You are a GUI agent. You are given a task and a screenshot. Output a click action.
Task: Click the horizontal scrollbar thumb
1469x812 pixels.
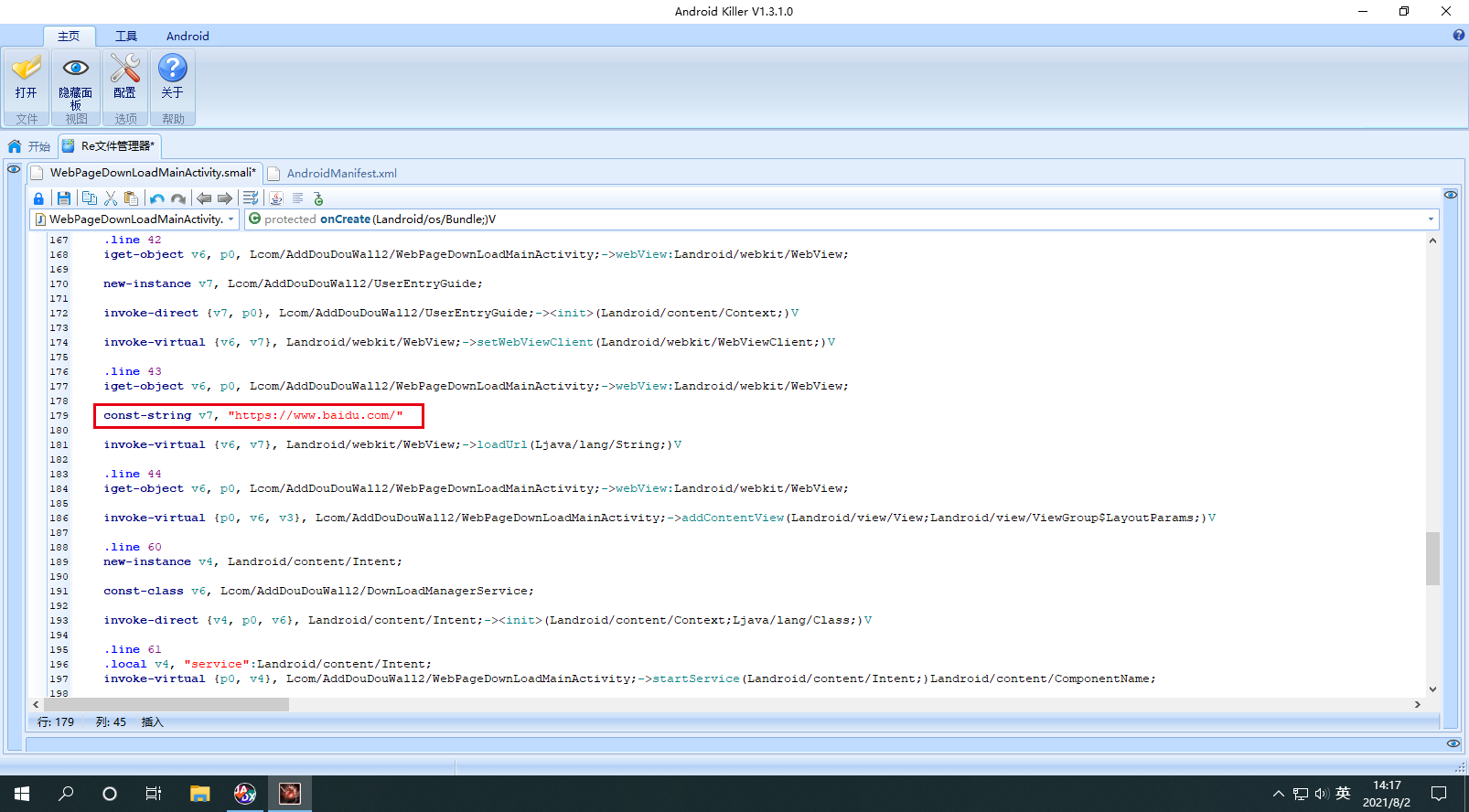166,704
